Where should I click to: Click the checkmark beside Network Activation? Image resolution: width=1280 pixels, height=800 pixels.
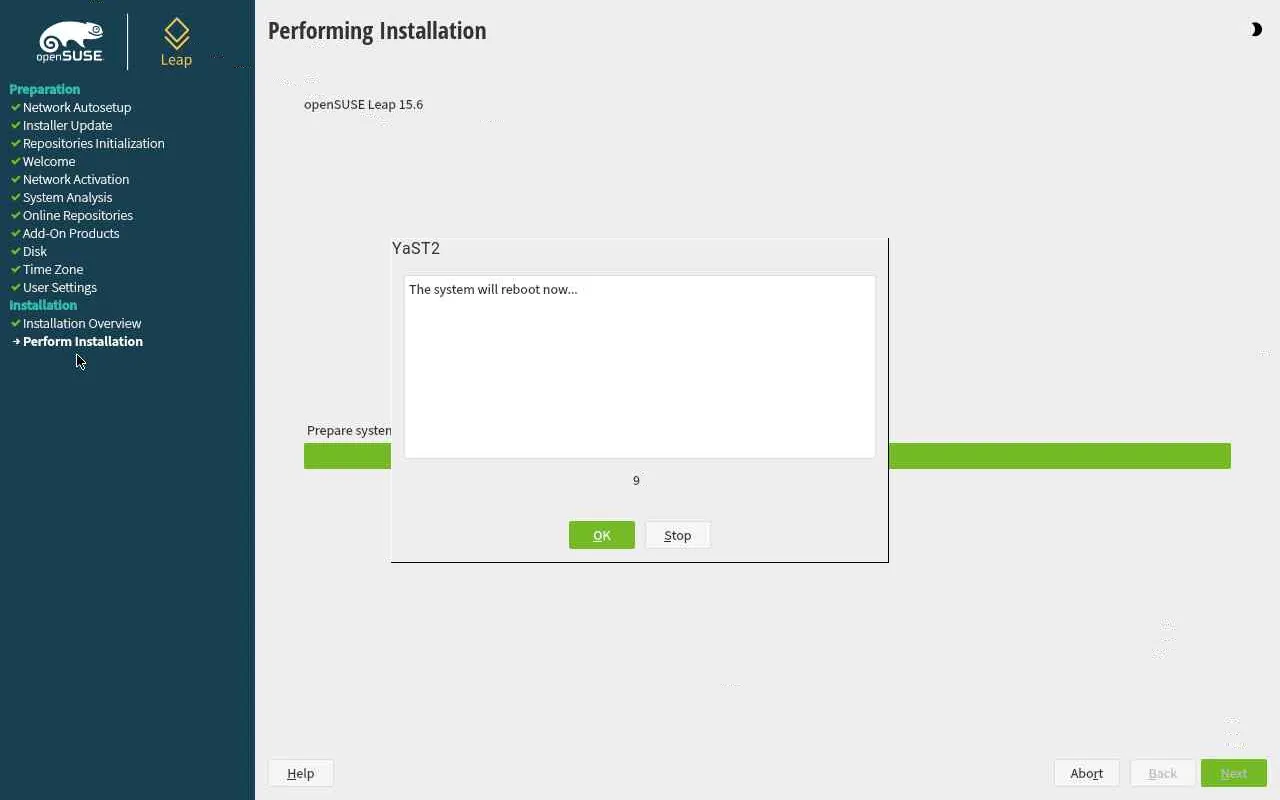point(16,179)
